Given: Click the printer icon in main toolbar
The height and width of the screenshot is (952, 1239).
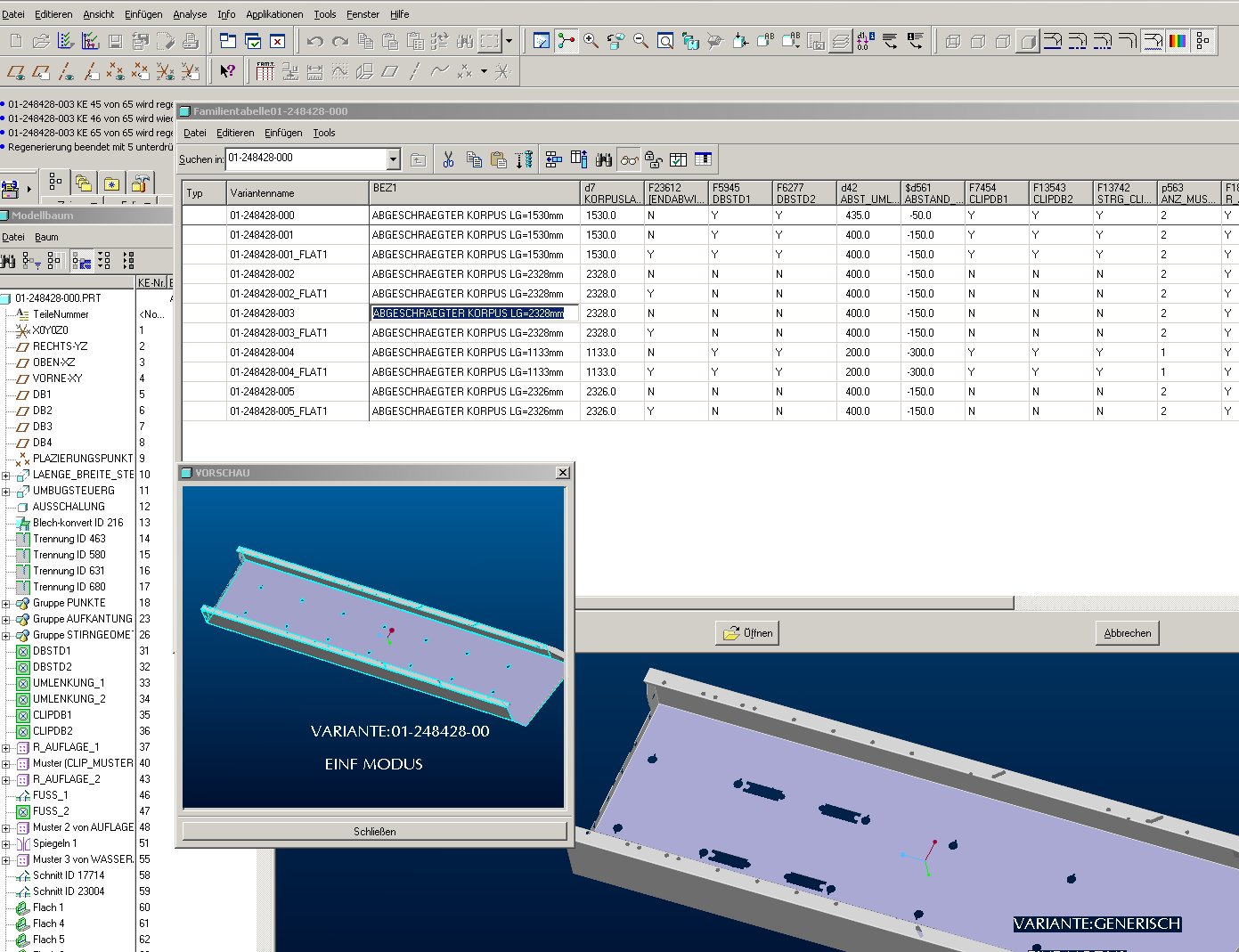Looking at the screenshot, I should 190,41.
